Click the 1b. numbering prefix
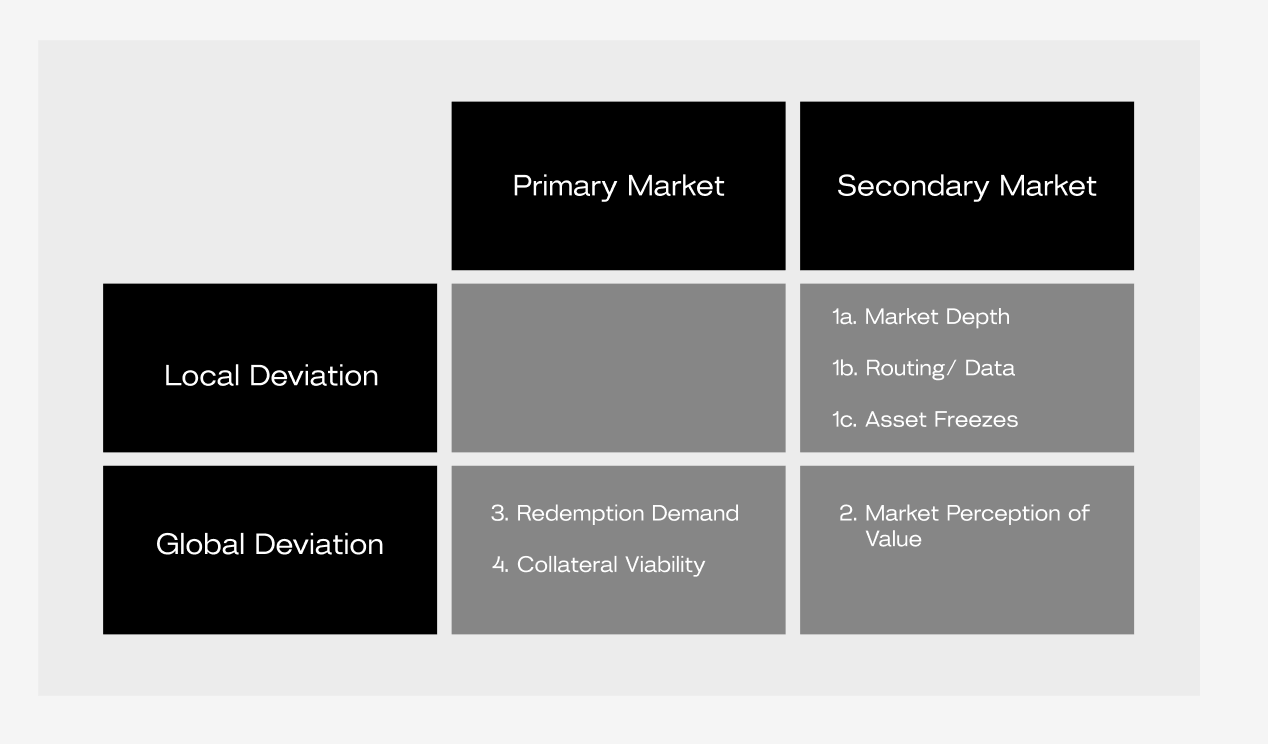This screenshot has height=744, width=1268. point(845,368)
